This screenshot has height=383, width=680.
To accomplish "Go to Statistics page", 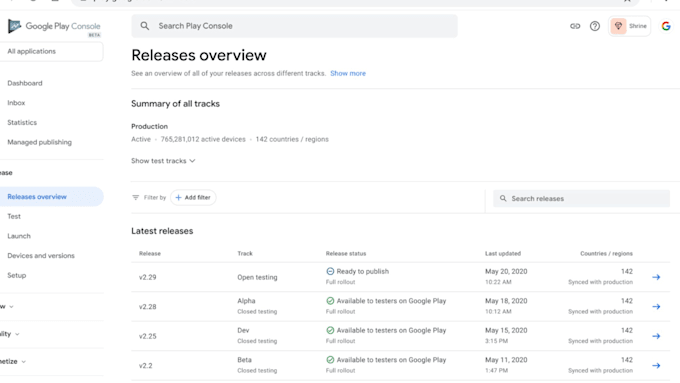I will click(x=22, y=123).
